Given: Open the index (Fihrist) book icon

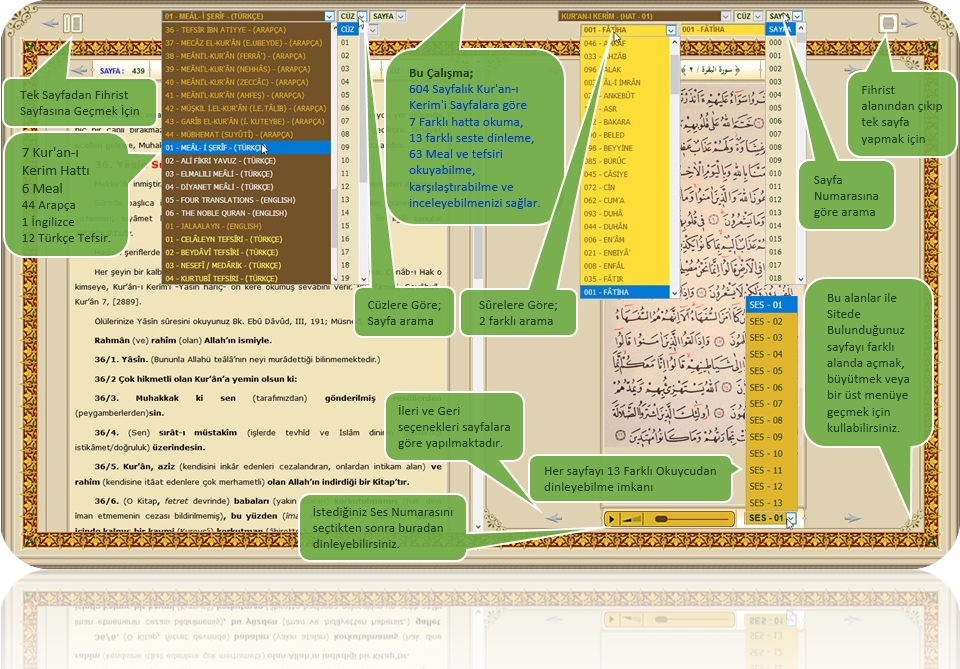Looking at the screenshot, I should [73, 24].
